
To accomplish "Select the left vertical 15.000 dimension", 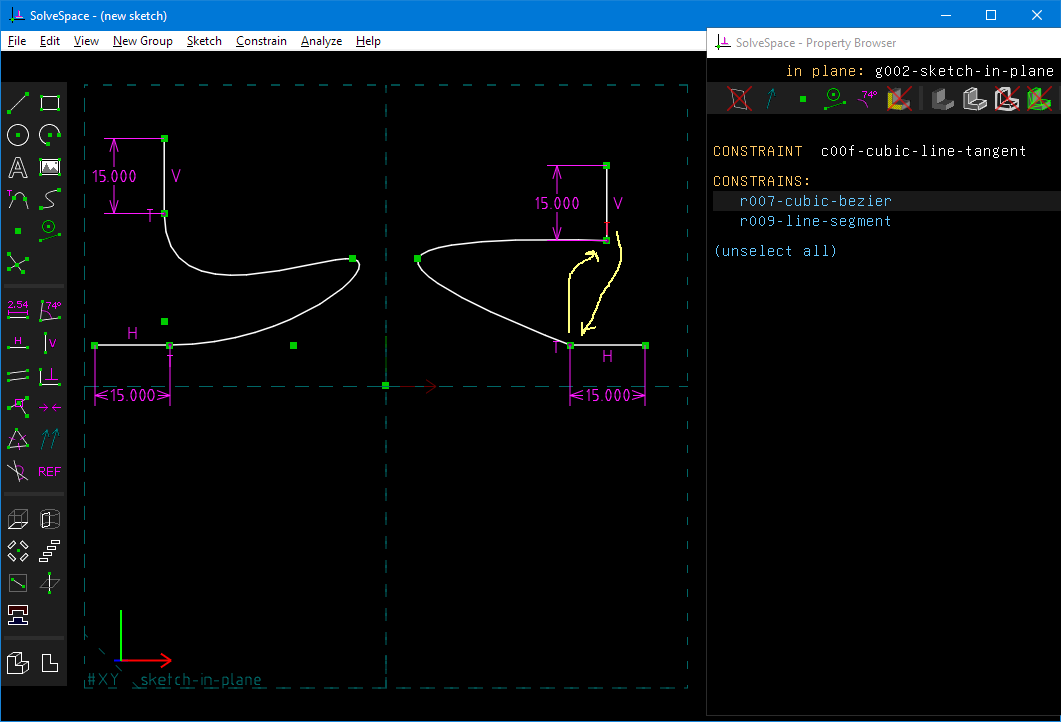I will click(x=114, y=177).
